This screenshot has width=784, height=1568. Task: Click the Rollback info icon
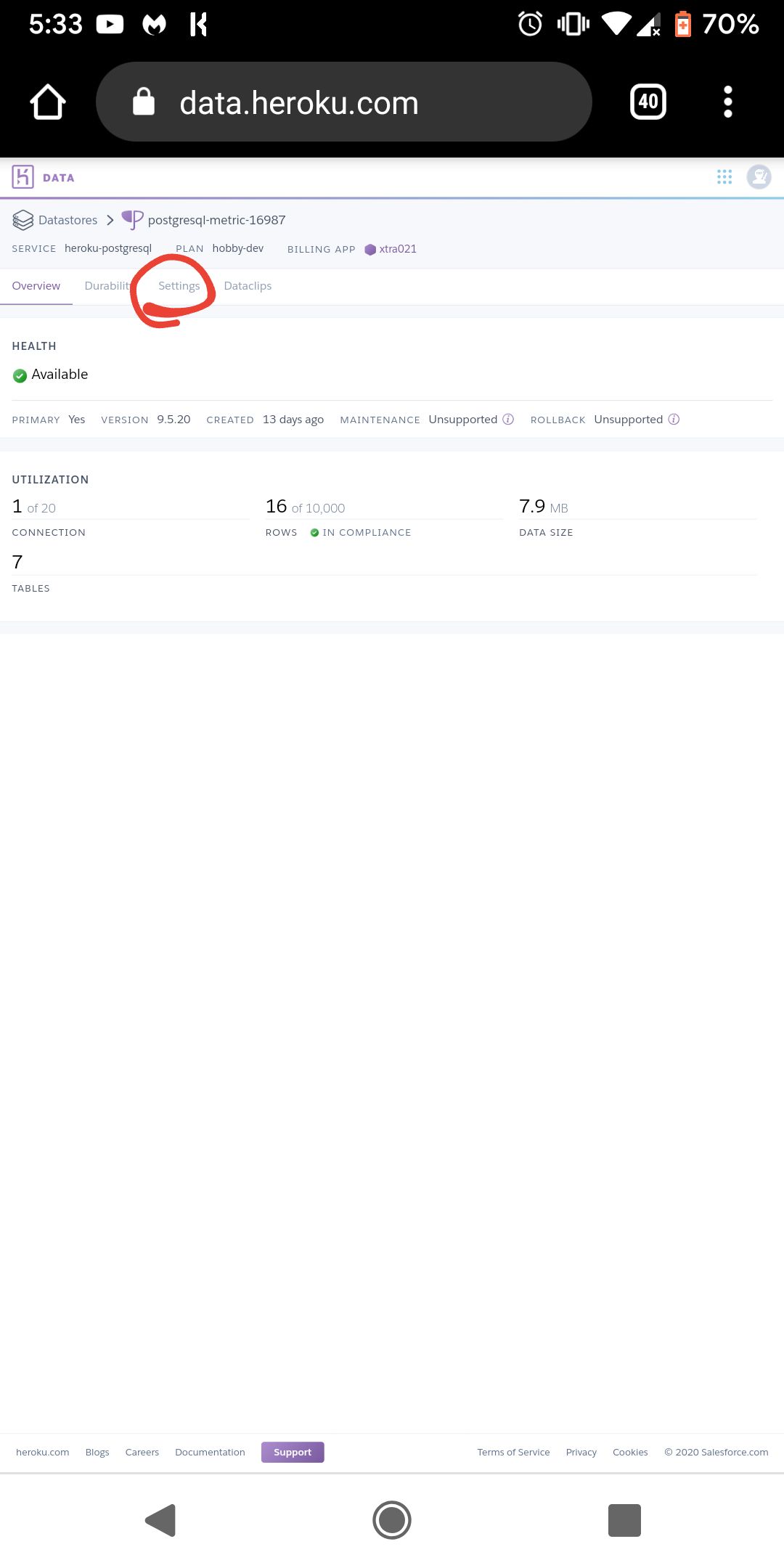[x=674, y=420]
